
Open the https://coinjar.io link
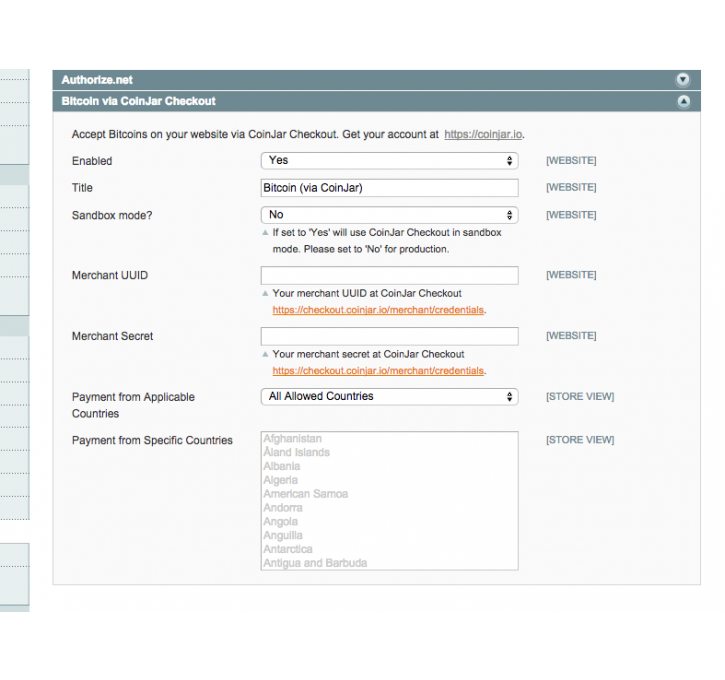pyautogui.click(x=483, y=135)
